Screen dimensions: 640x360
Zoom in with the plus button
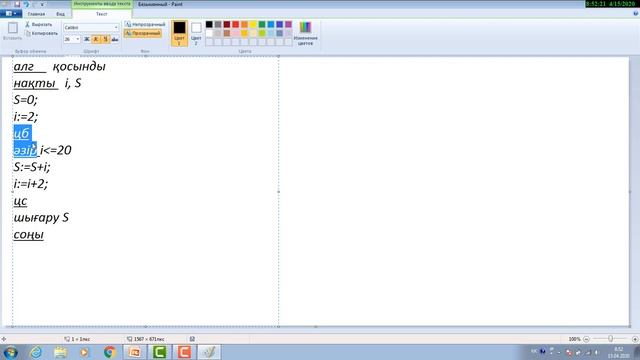635,339
